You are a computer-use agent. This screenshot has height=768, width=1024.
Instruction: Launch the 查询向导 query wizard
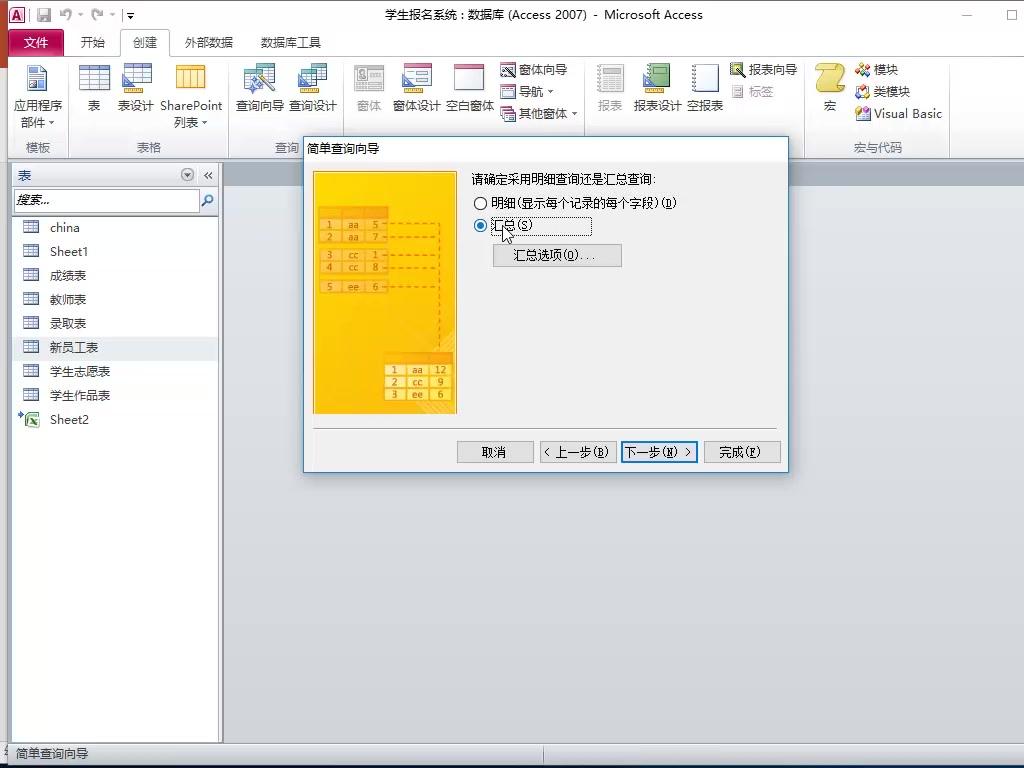point(259,88)
